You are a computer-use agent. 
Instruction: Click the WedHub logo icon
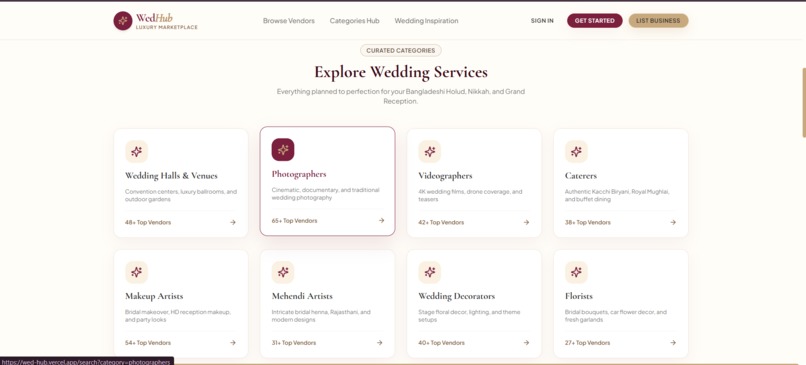[x=123, y=21]
